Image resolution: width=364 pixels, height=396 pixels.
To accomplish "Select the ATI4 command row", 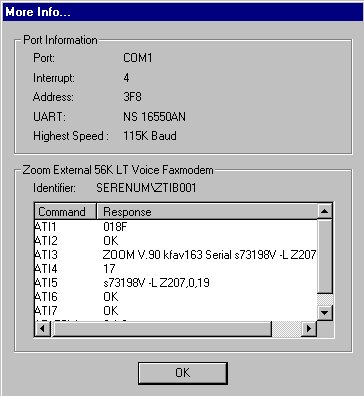I will coord(176,269).
